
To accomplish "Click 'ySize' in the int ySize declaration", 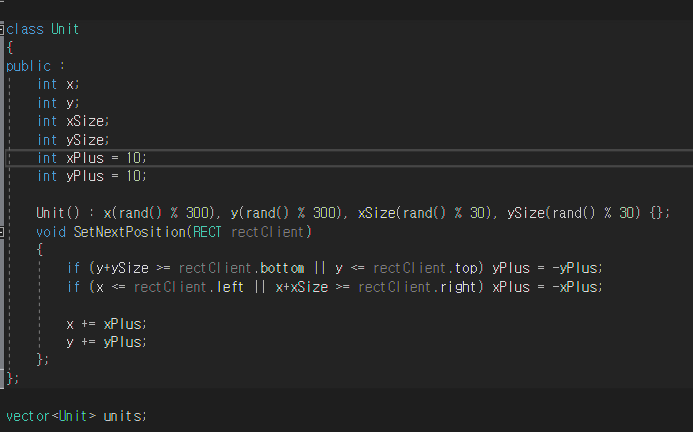I will [85, 140].
